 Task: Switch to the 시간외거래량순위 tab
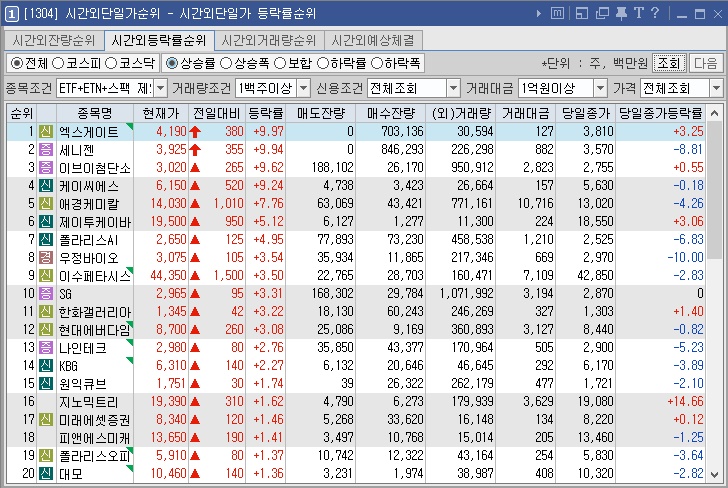coord(269,40)
